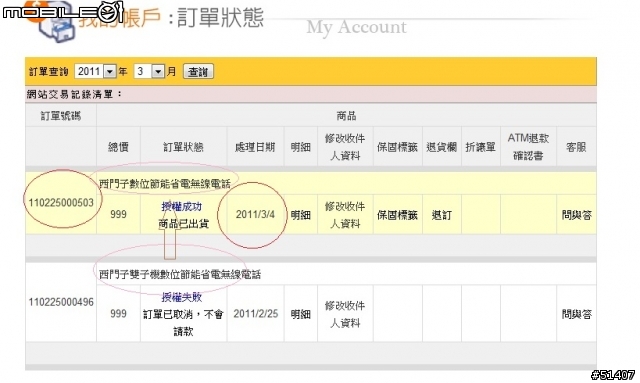Click price 999 of the shipped order
Viewport: 640px width, 383px height.
coord(118,214)
